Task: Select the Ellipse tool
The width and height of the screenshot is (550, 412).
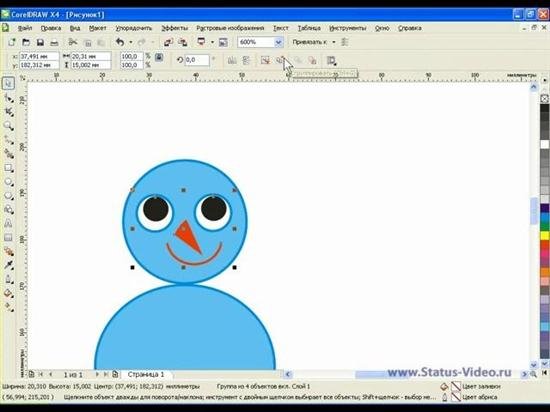Action: pyautogui.click(x=9, y=182)
